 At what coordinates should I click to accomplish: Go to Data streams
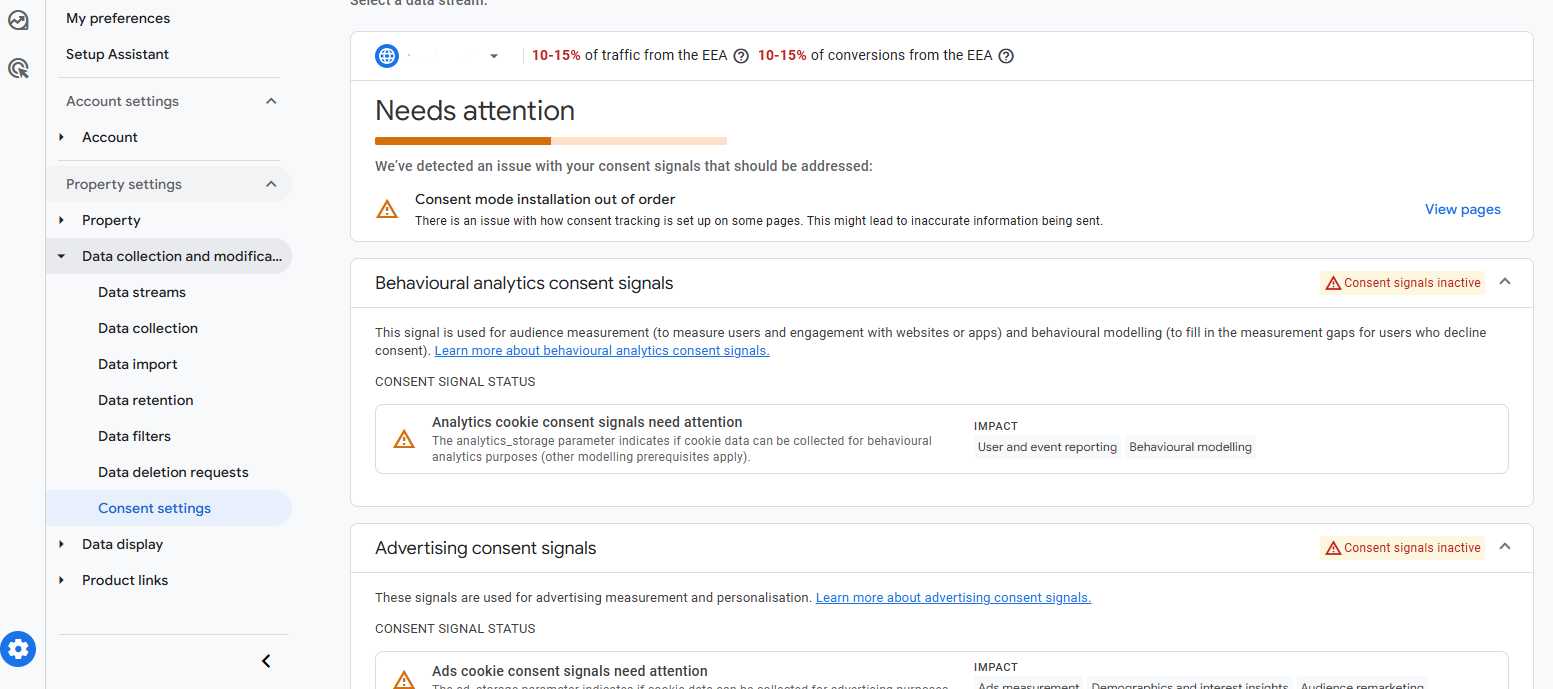pyautogui.click(x=142, y=292)
